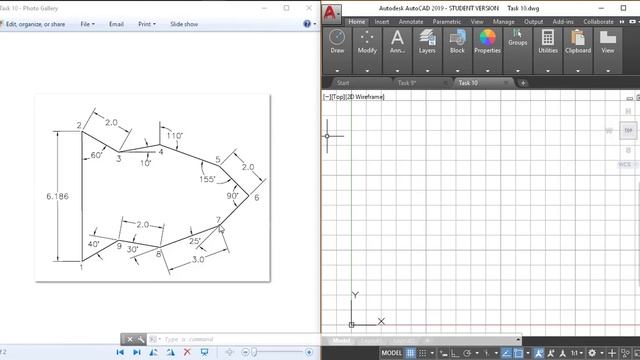
Task: Open the AutoCAD application menu logo
Action: click(331, 14)
